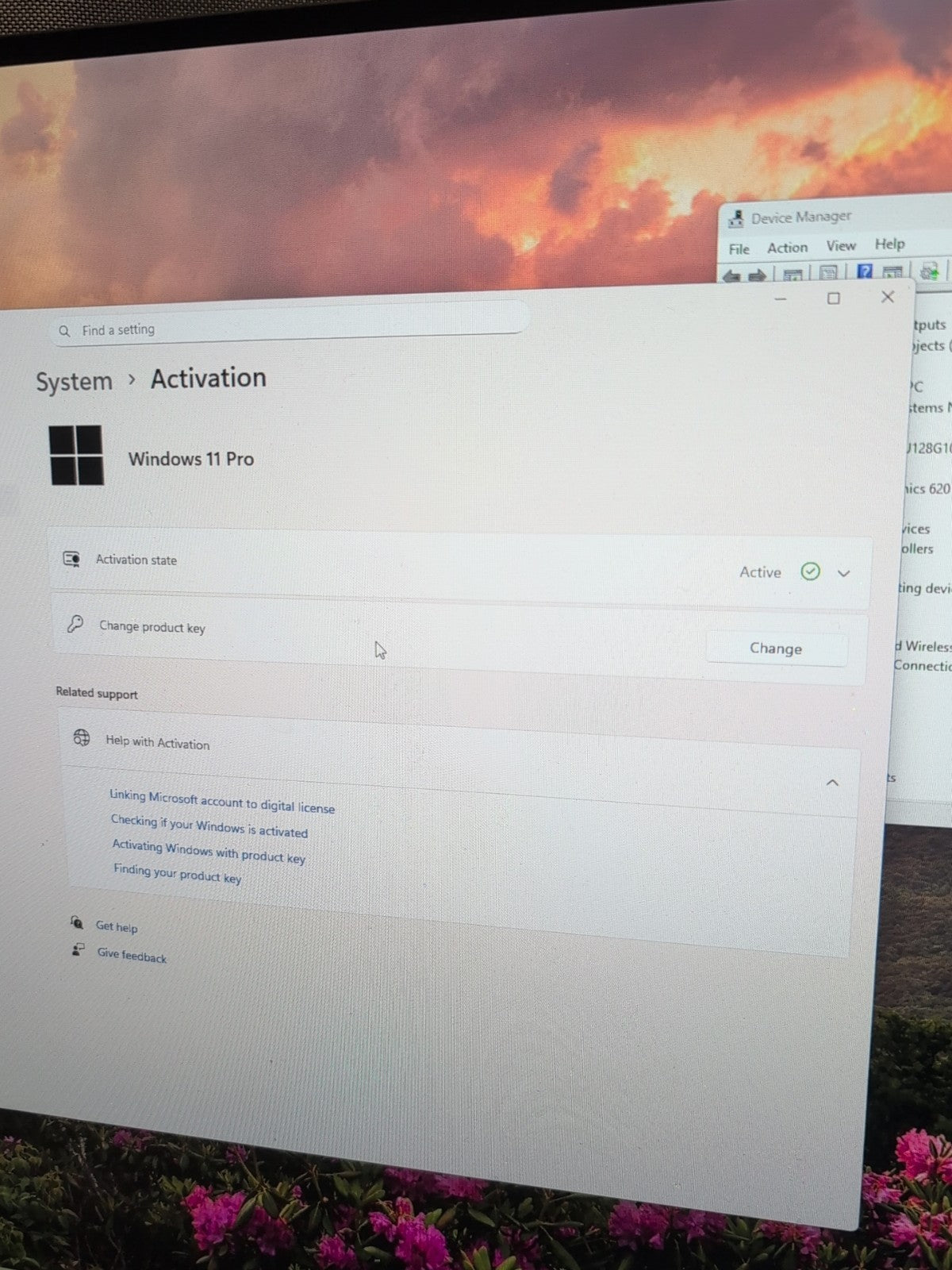The image size is (952, 1270).
Task: Click the Activation state row icon
Action: click(71, 560)
